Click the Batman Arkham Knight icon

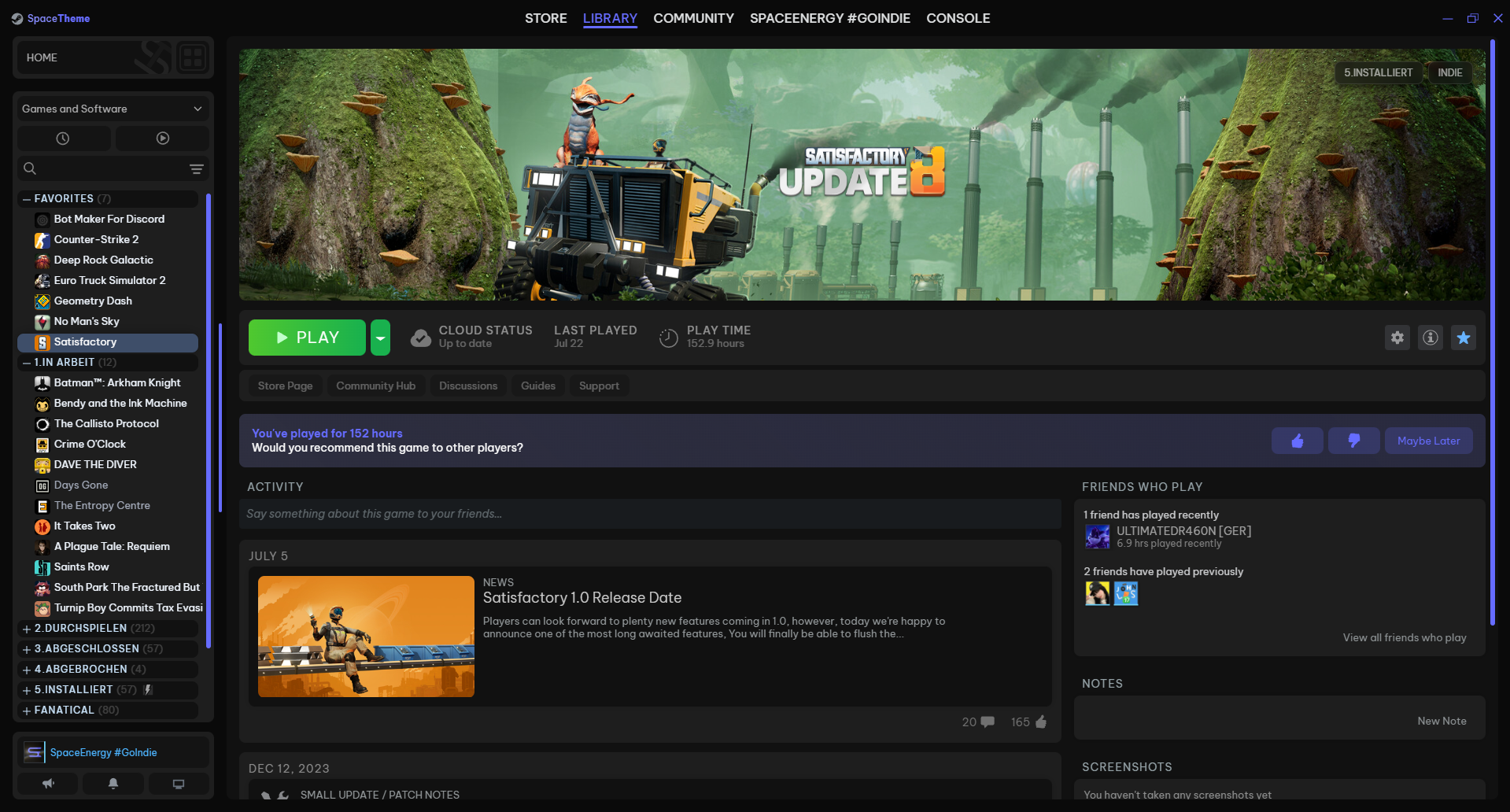pyautogui.click(x=42, y=383)
